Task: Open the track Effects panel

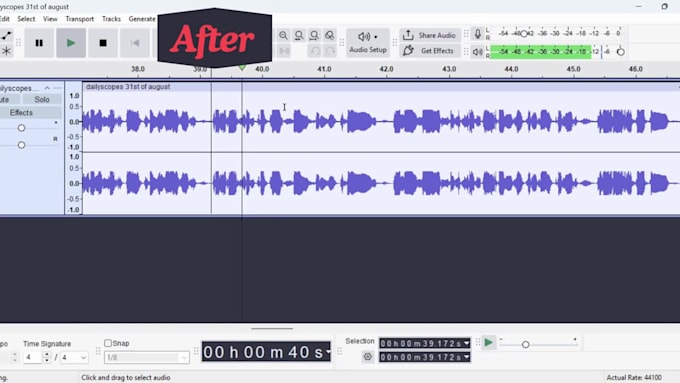Action: [x=30, y=113]
